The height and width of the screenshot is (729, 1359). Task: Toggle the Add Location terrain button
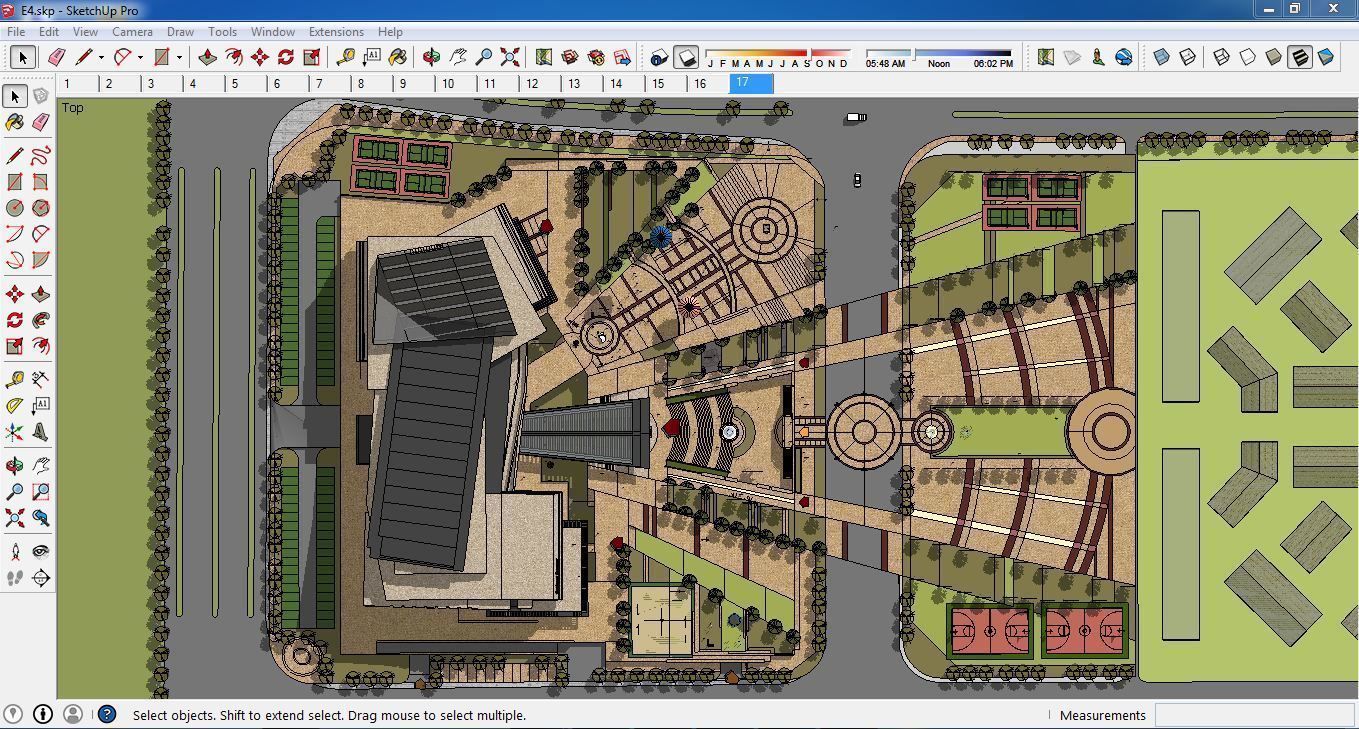pos(1072,57)
